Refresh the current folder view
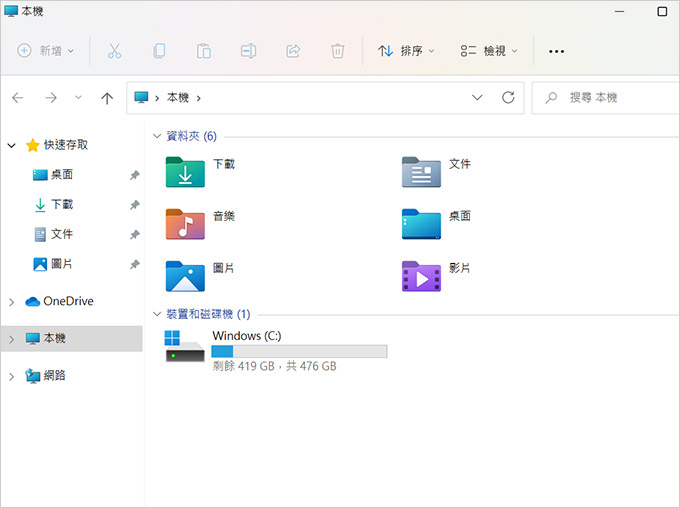Image resolution: width=680 pixels, height=508 pixels. point(508,98)
